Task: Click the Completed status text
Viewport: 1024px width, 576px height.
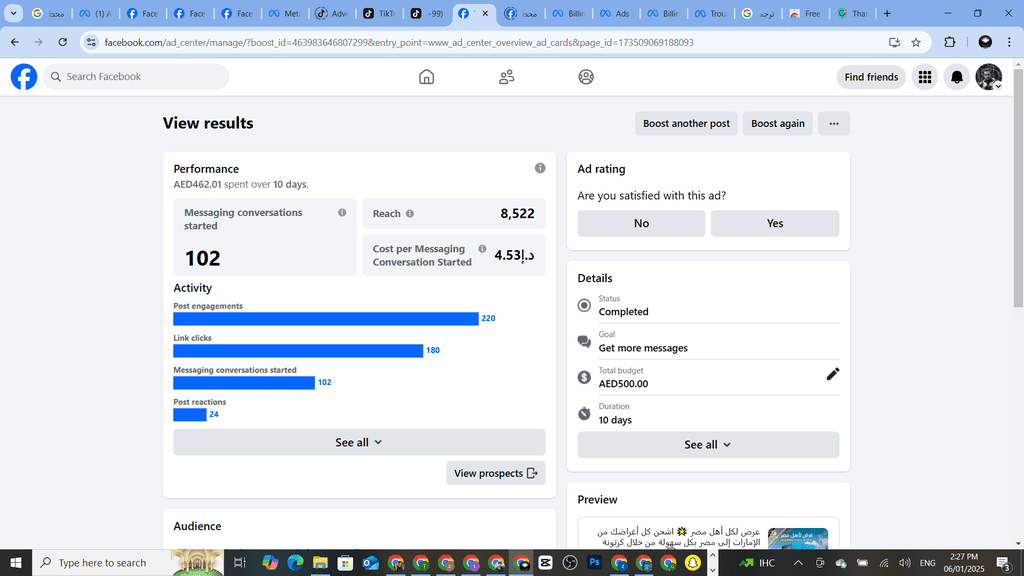Action: point(623,312)
